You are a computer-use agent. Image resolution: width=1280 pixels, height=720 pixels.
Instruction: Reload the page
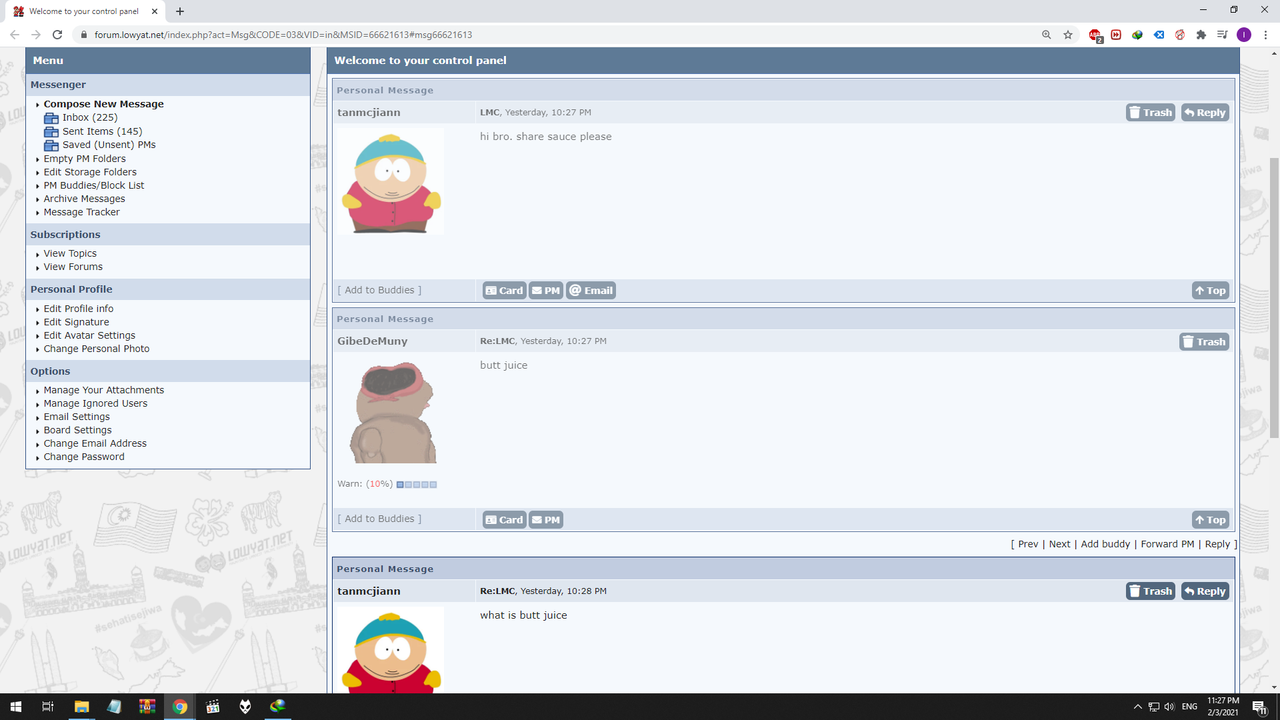[x=57, y=34]
